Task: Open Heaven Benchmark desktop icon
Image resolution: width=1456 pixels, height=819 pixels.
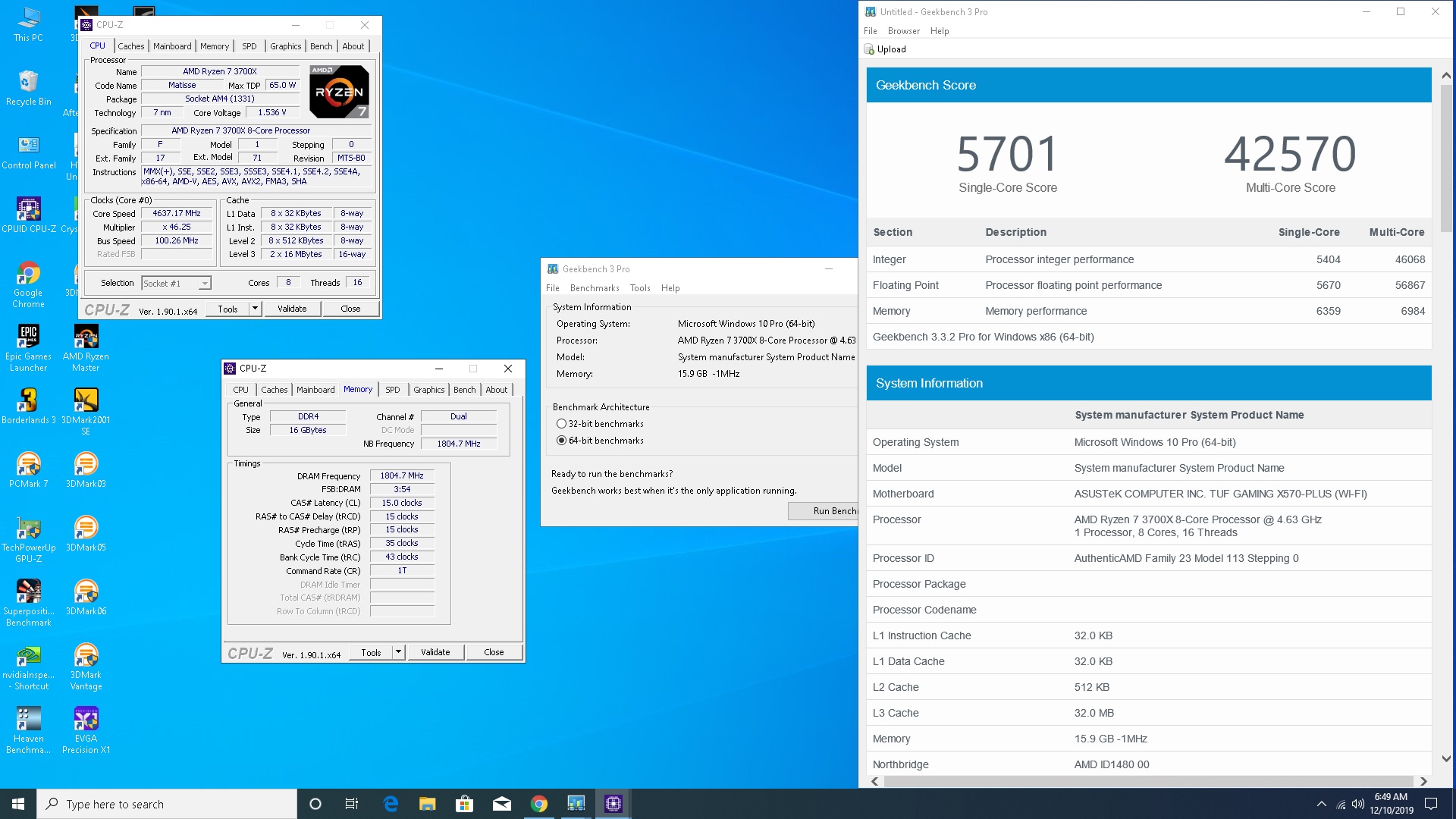Action: 28,730
